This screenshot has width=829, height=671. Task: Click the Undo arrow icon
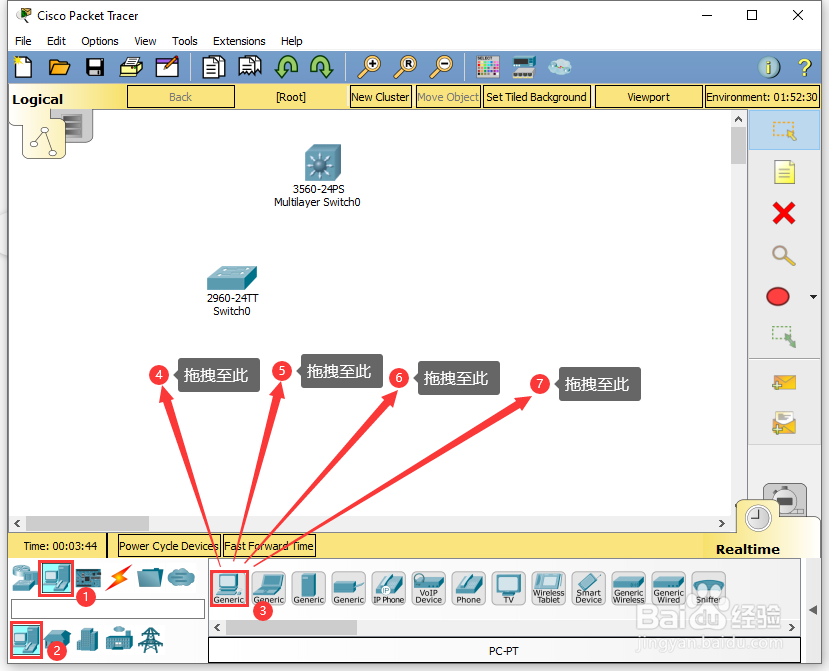point(286,67)
